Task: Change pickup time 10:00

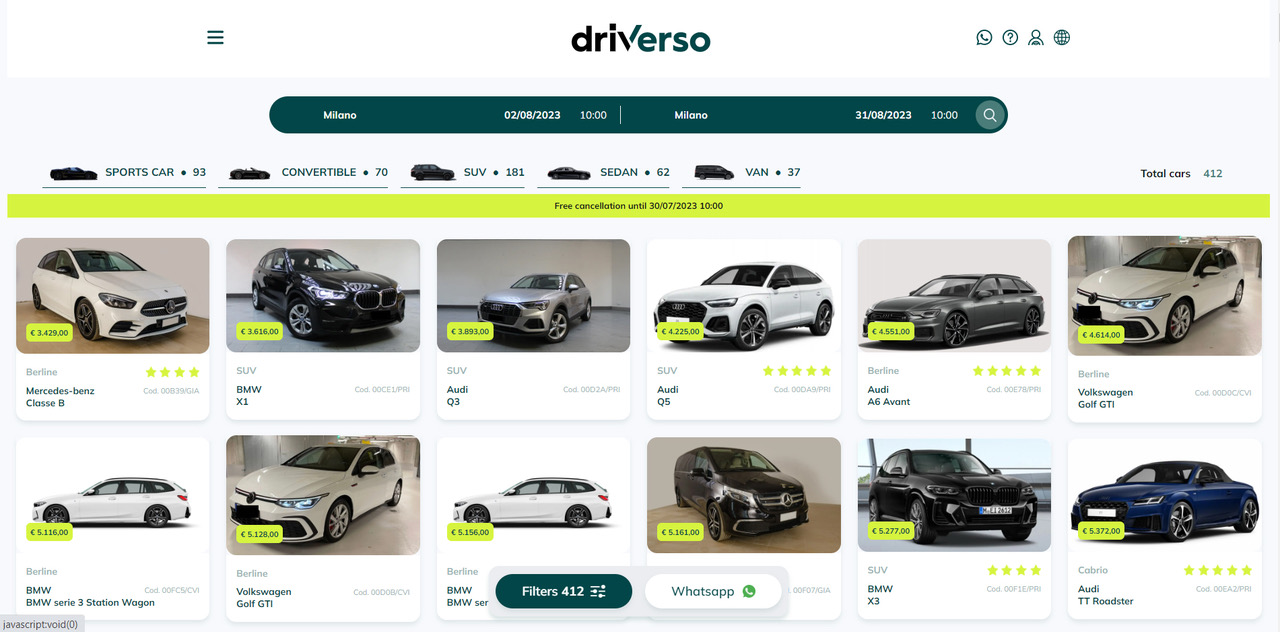Action: [x=593, y=115]
